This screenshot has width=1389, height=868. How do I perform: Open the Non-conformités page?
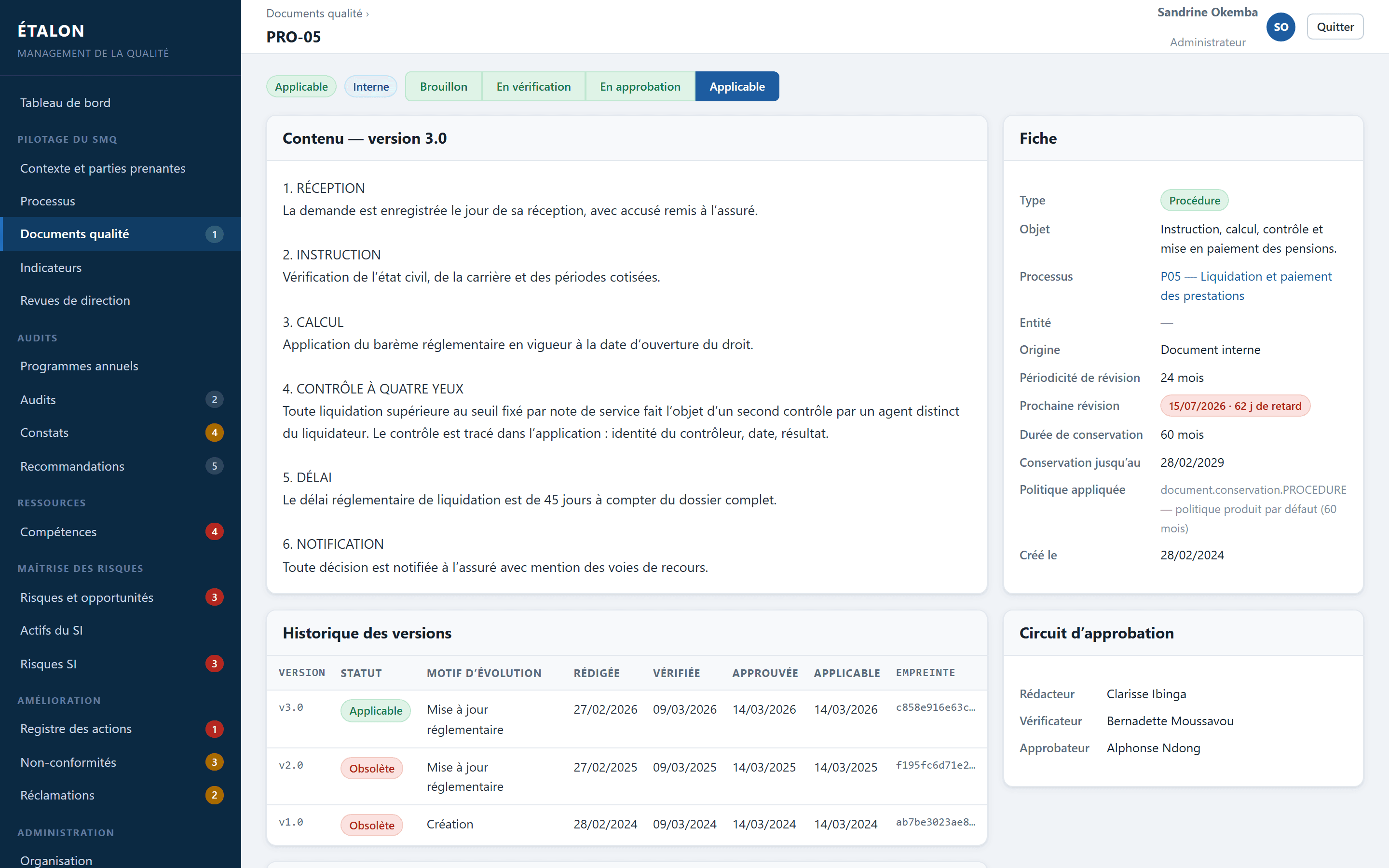pyautogui.click(x=121, y=762)
